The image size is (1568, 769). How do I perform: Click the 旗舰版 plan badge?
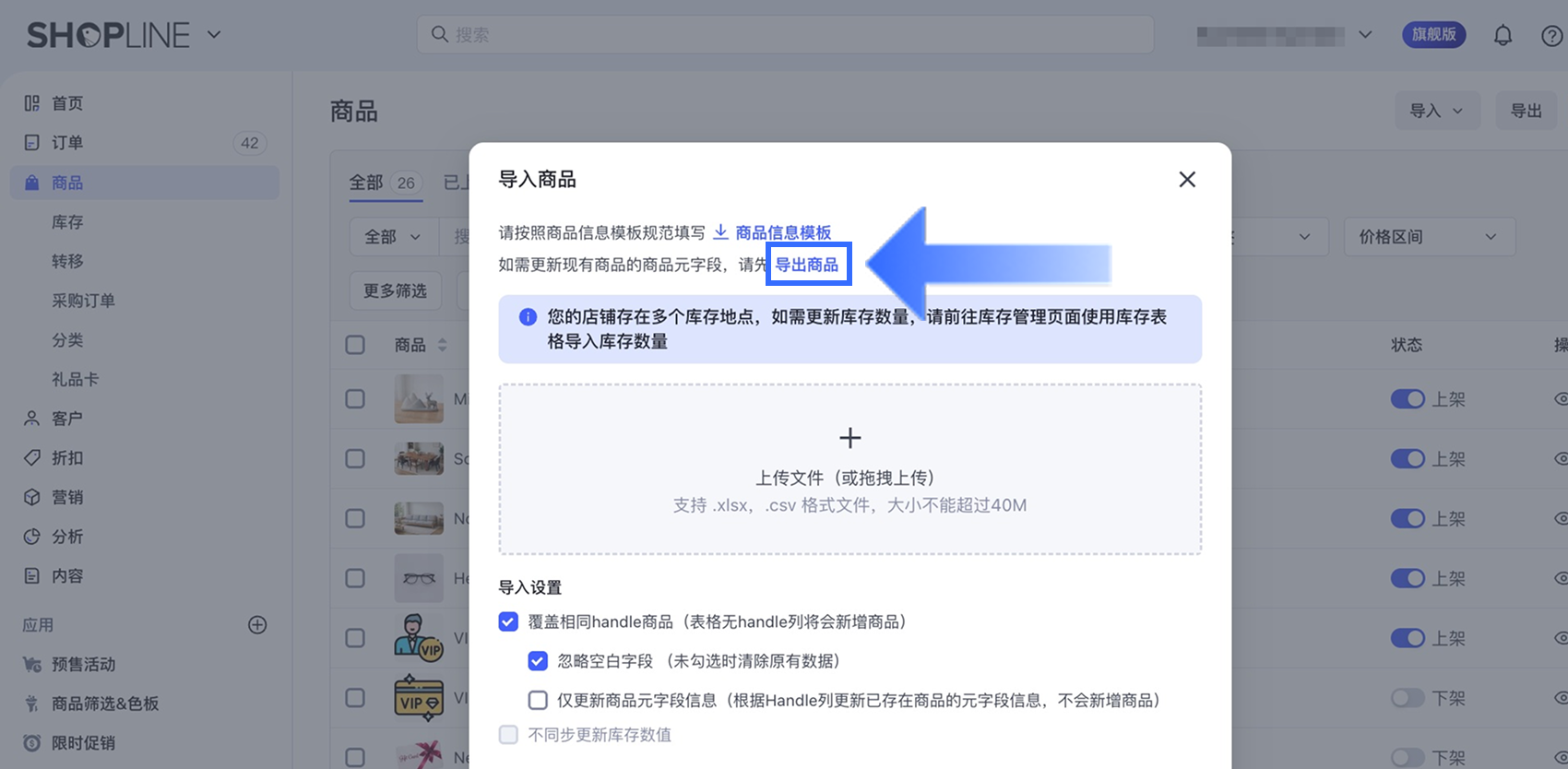pos(1433,34)
